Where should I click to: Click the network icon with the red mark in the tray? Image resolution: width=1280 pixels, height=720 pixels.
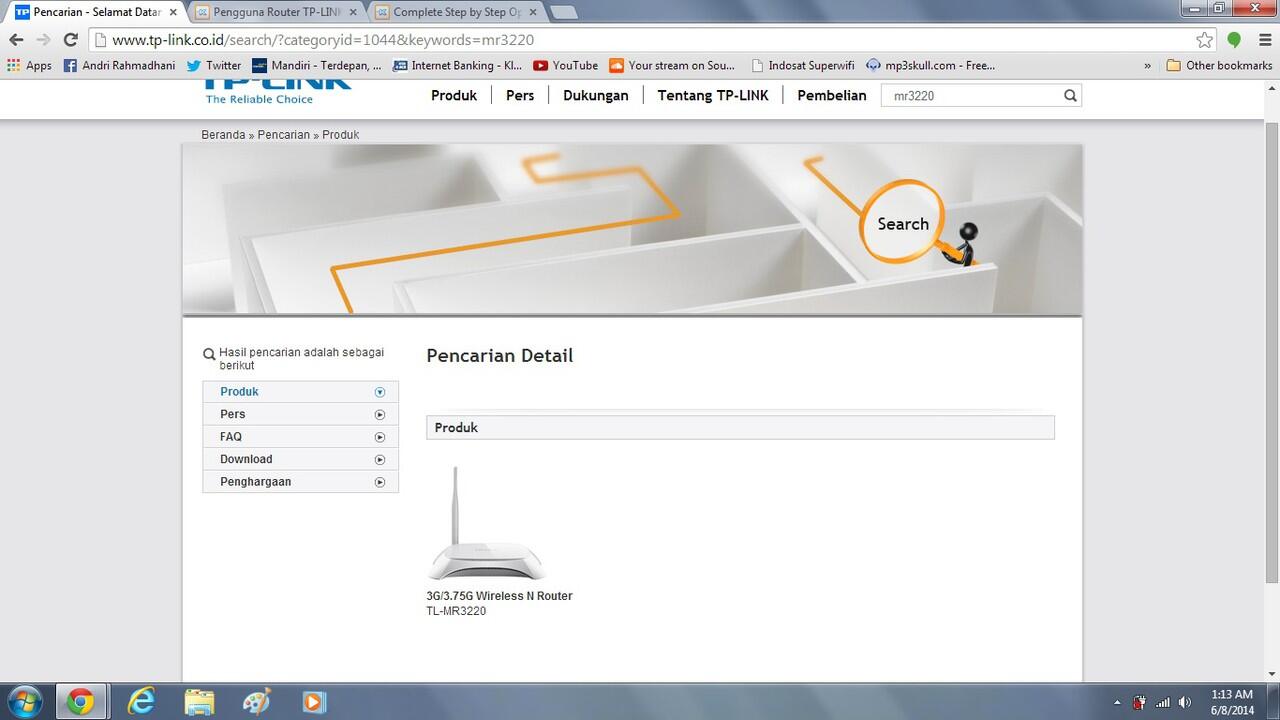(1139, 702)
